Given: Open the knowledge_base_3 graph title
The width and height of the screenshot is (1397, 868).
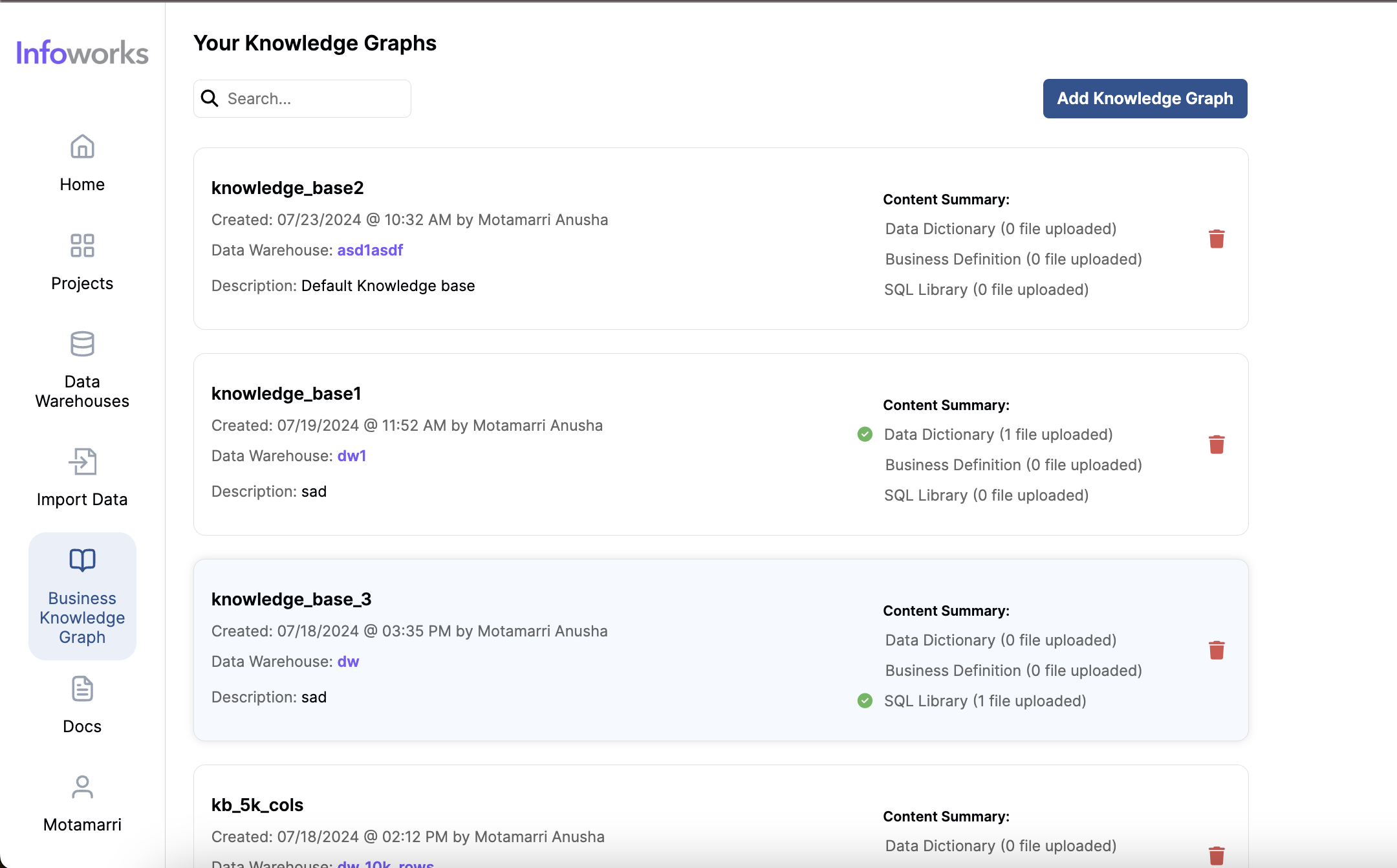Looking at the screenshot, I should (291, 600).
